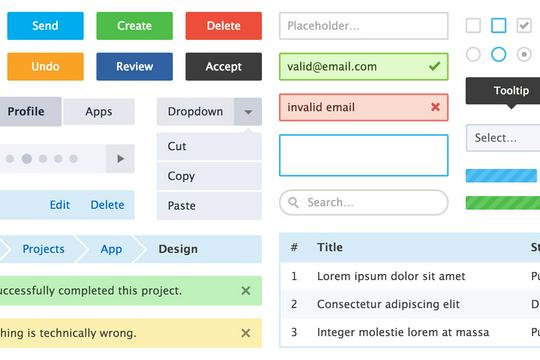Screen dimensions: 540x360
Task: Toggle the checked gray checkbox
Action: pyautogui.click(x=524, y=26)
